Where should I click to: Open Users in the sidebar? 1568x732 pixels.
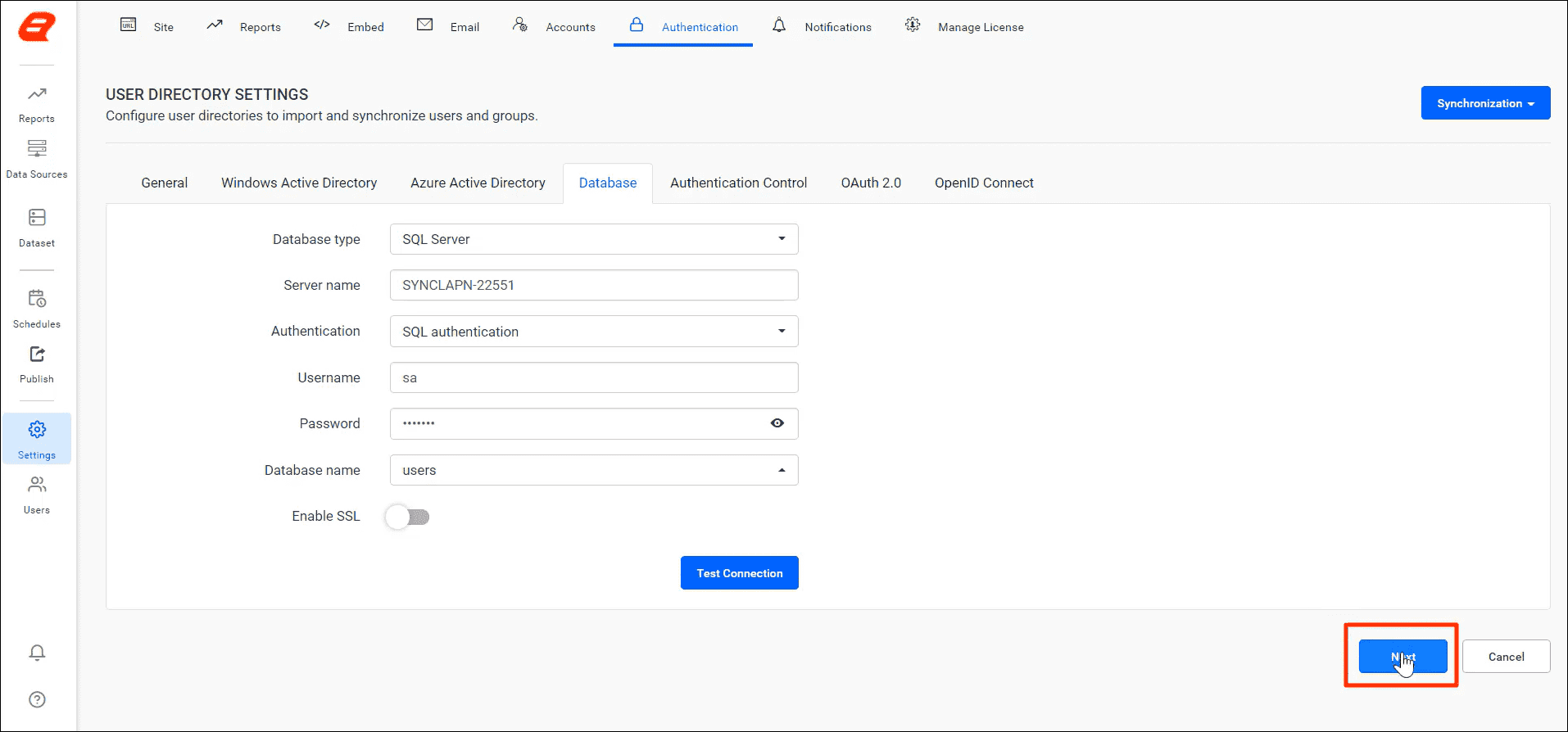(x=37, y=495)
